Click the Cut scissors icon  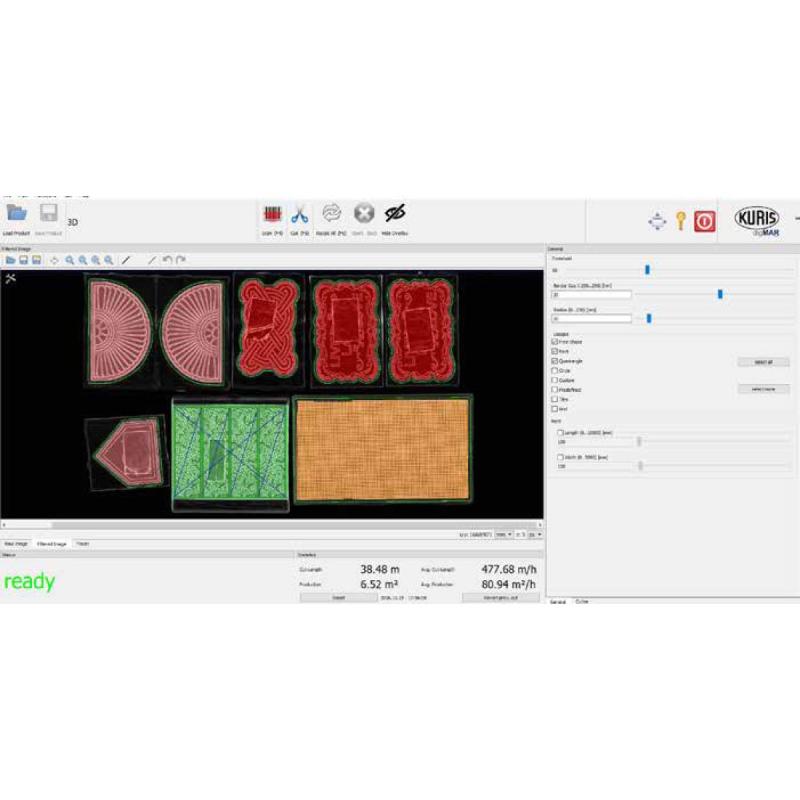pos(299,214)
